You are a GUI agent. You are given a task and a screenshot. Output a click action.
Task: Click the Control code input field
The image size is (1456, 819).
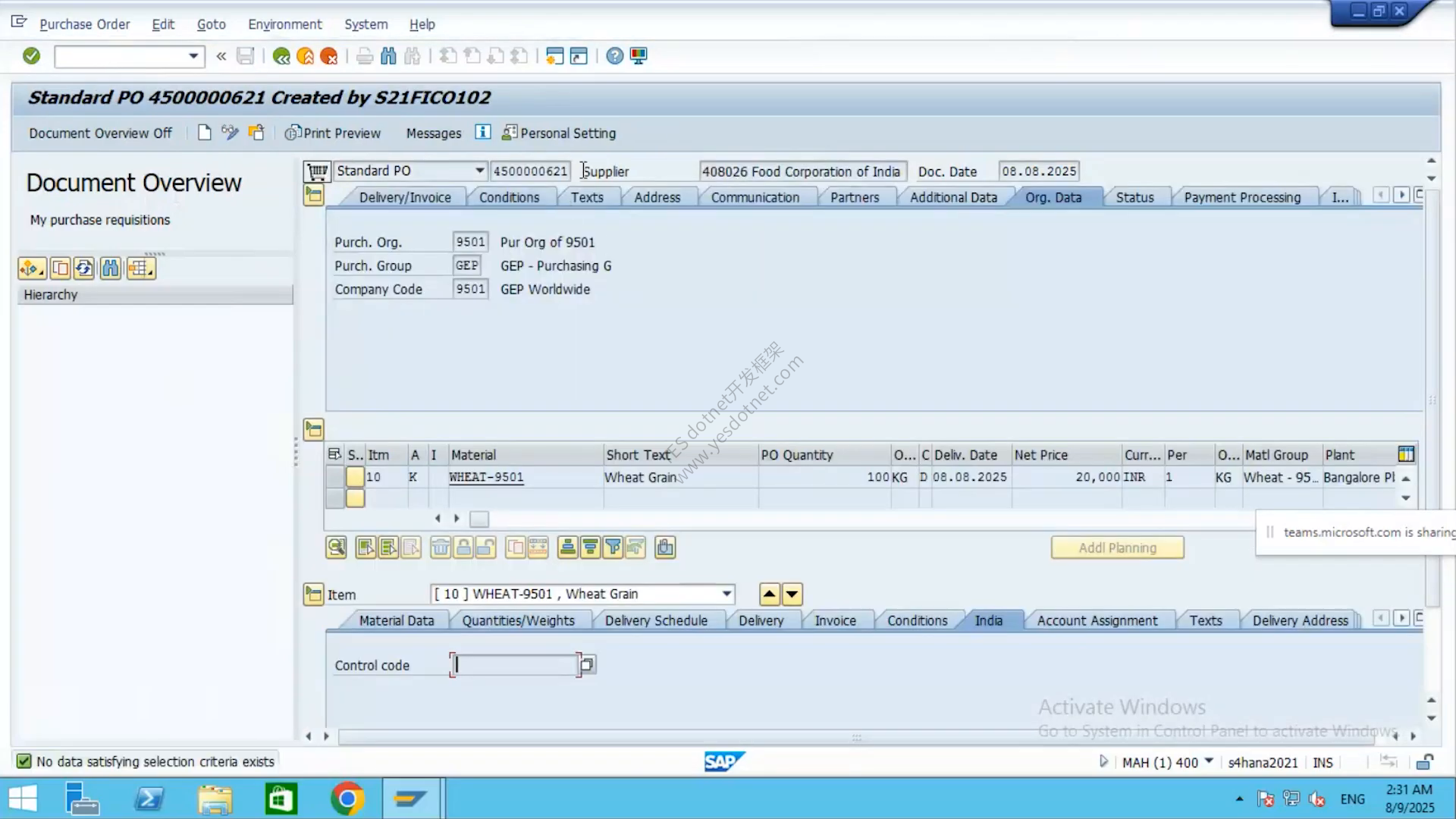[516, 665]
